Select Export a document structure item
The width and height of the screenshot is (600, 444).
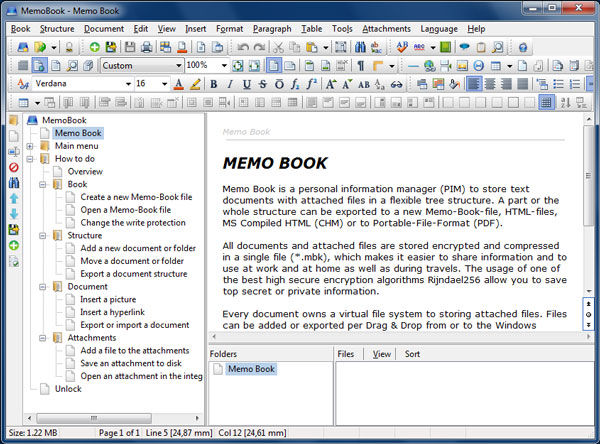[x=134, y=274]
